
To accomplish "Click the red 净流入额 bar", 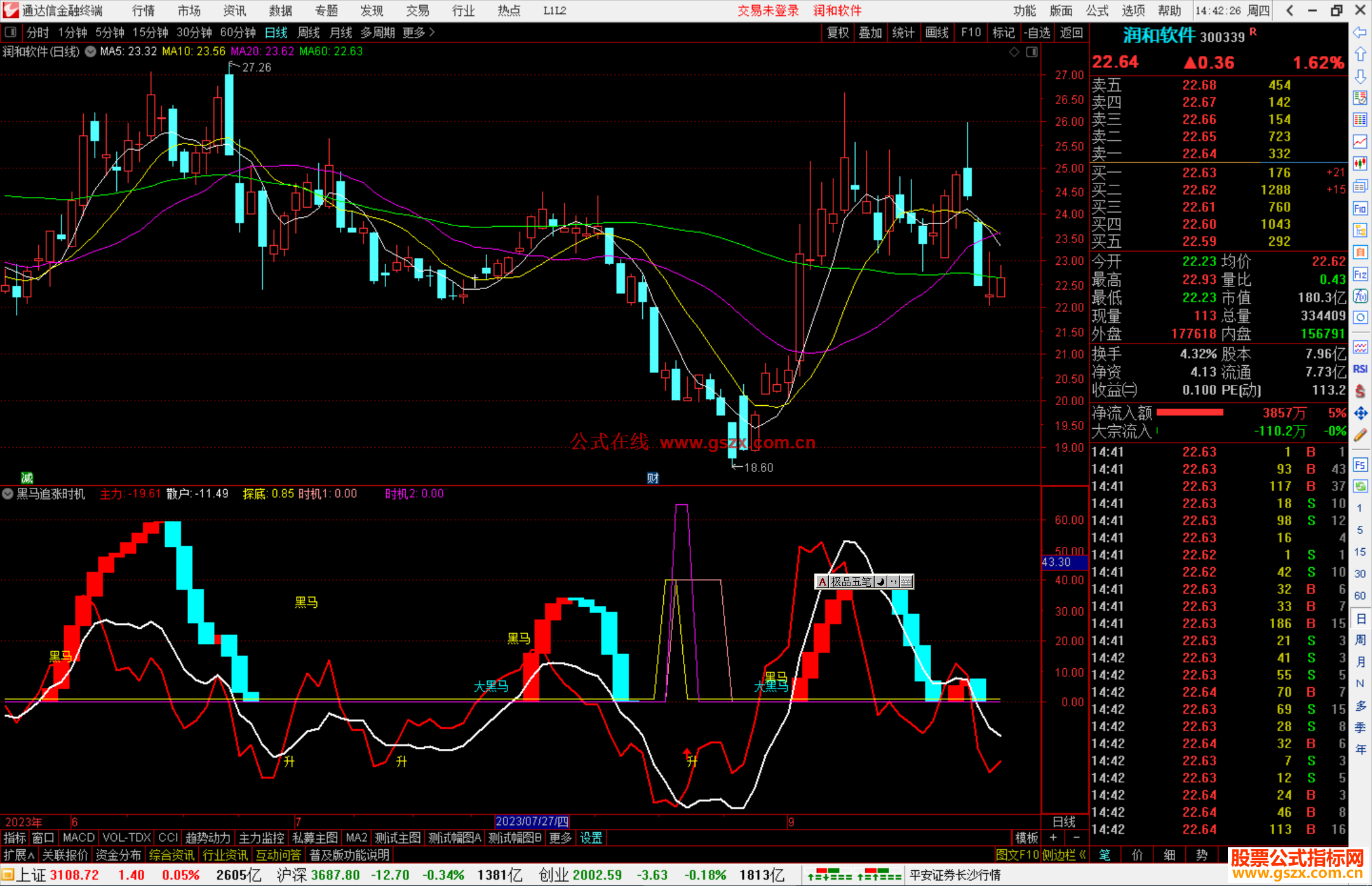I will point(1190,413).
